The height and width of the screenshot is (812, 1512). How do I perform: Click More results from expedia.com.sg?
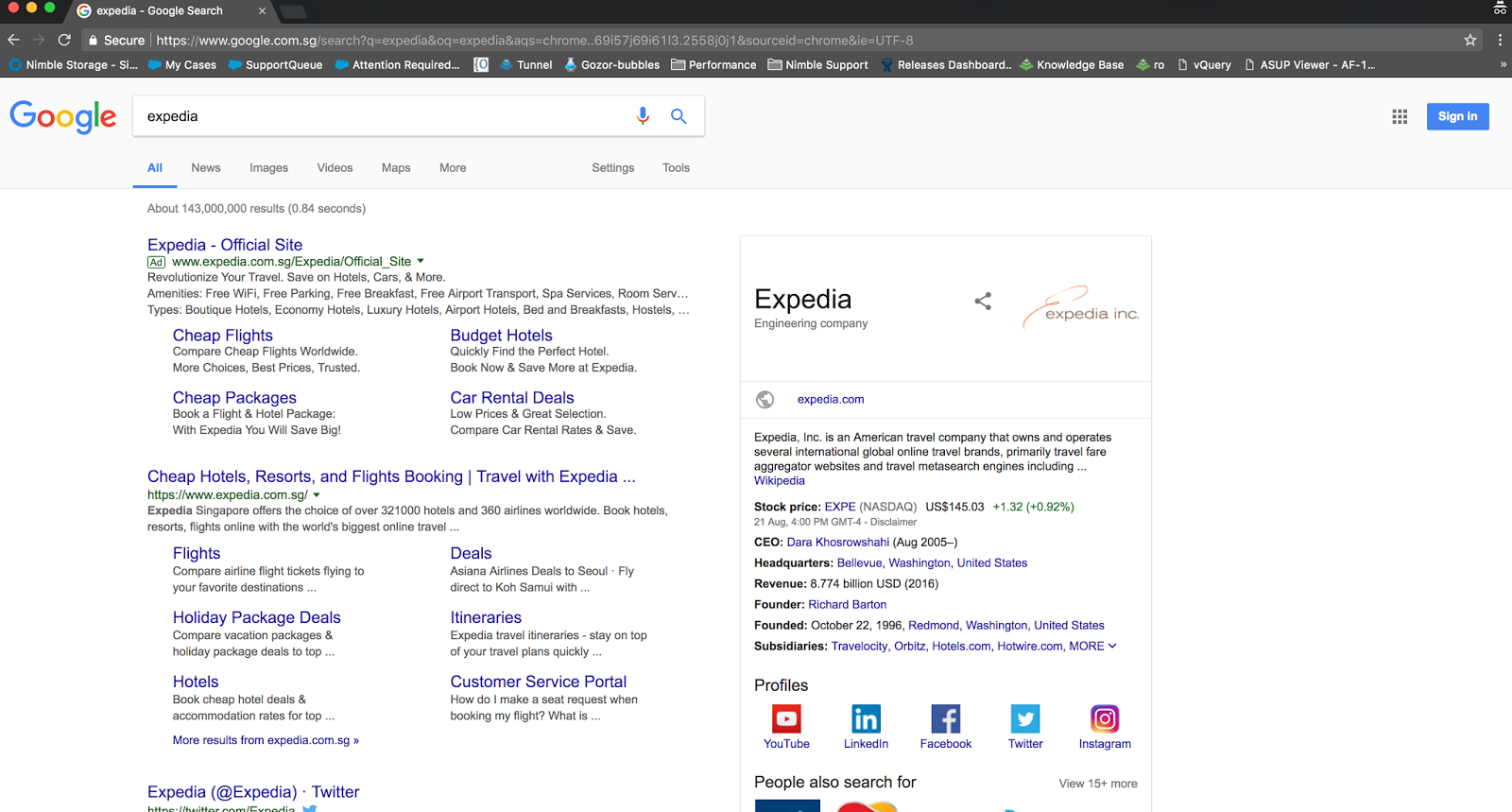(x=266, y=740)
